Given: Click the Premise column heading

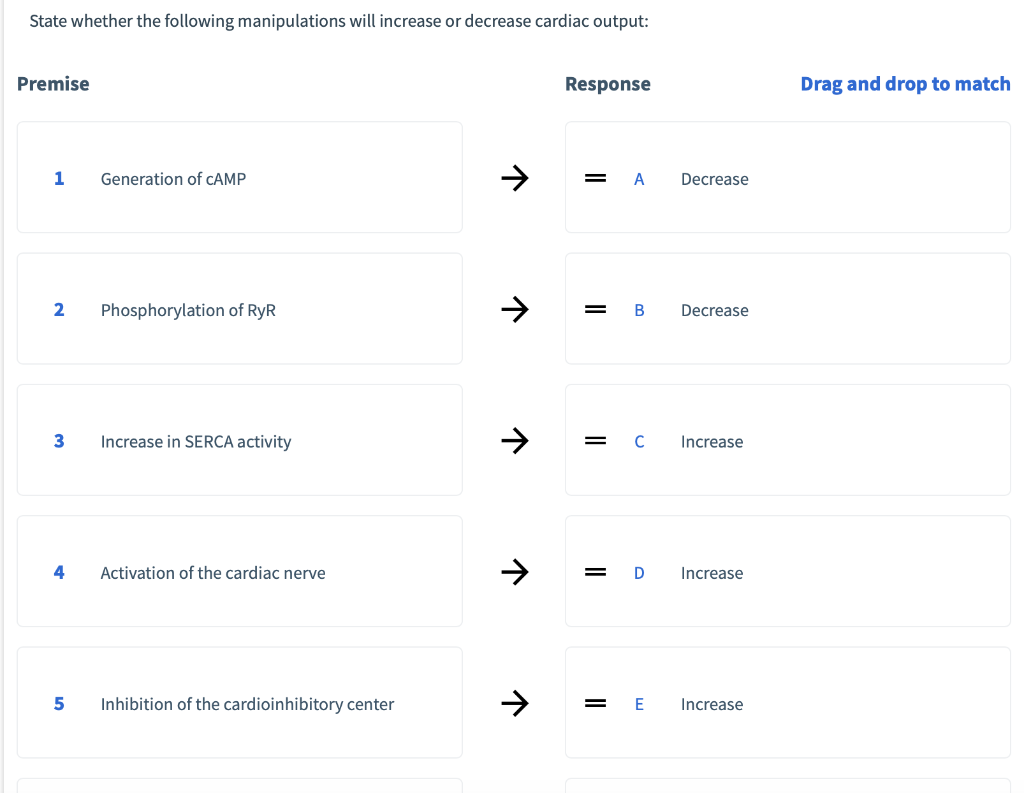Looking at the screenshot, I should 53,84.
